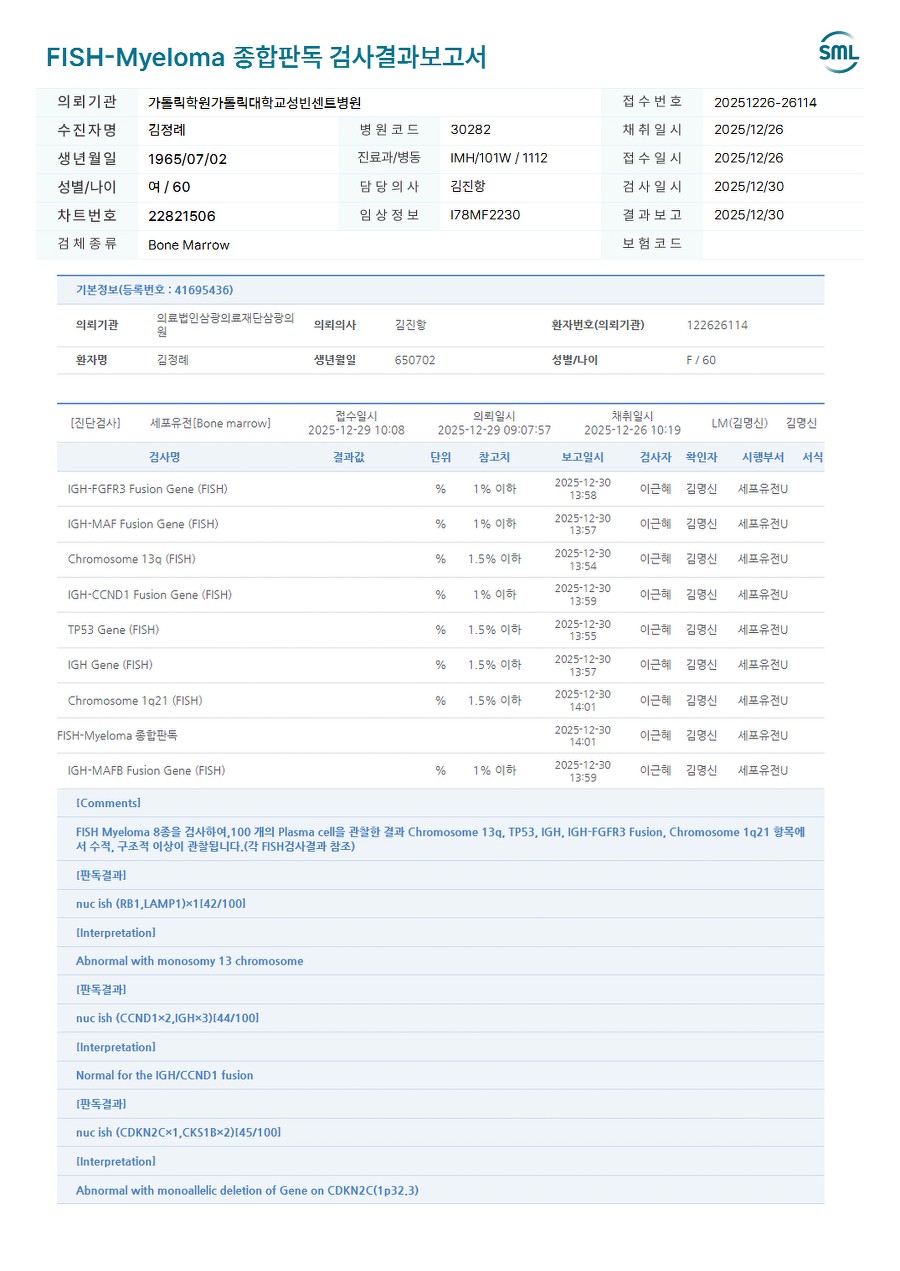900x1271 pixels.
Task: Click the SML logo icon
Action: [839, 52]
